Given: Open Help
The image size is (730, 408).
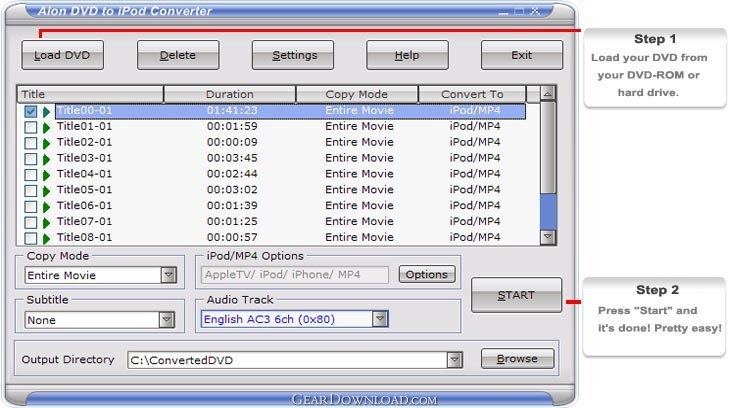Looking at the screenshot, I should [x=407, y=55].
